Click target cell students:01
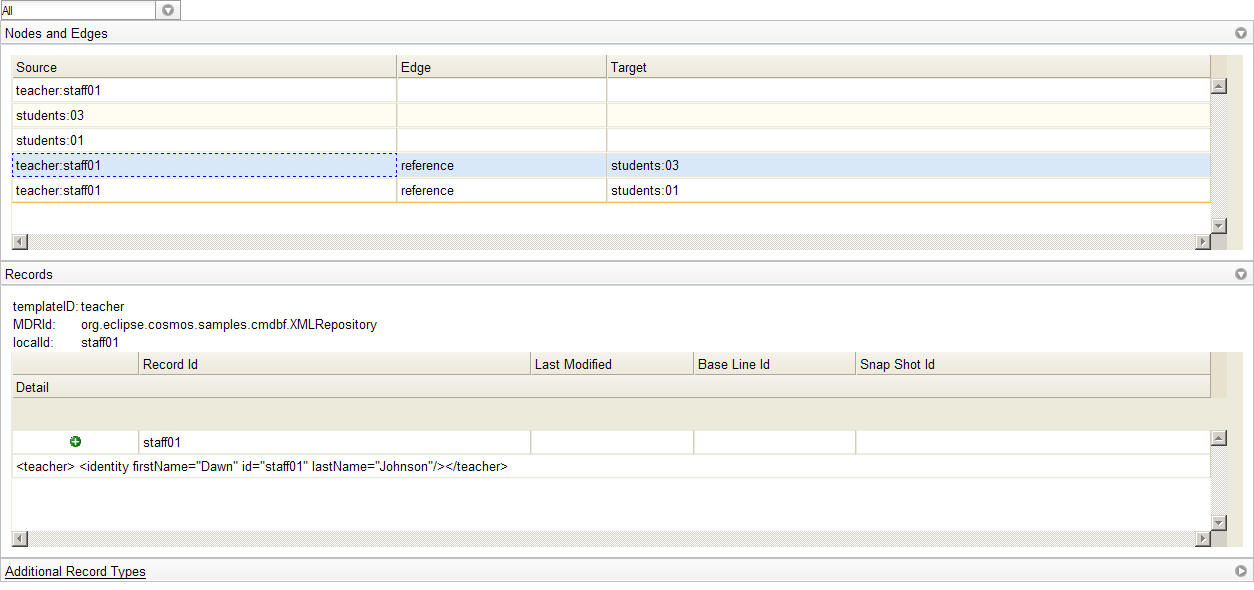The width and height of the screenshot is (1254, 590). pyautogui.click(x=908, y=190)
